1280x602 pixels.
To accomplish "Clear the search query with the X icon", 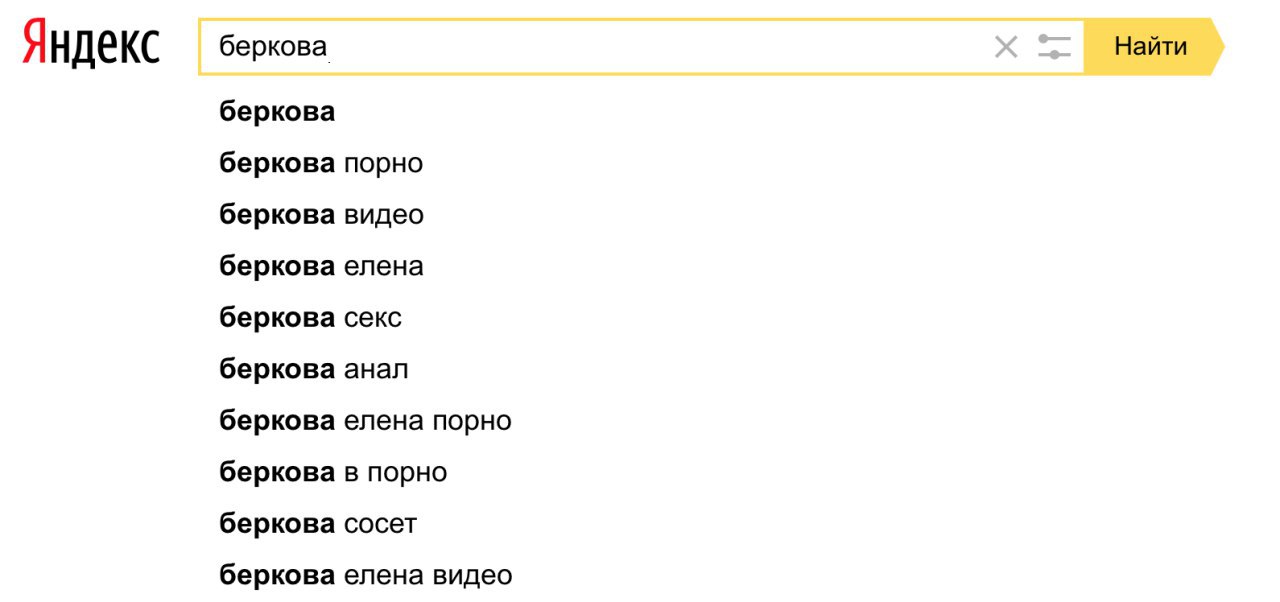I will (x=1006, y=46).
